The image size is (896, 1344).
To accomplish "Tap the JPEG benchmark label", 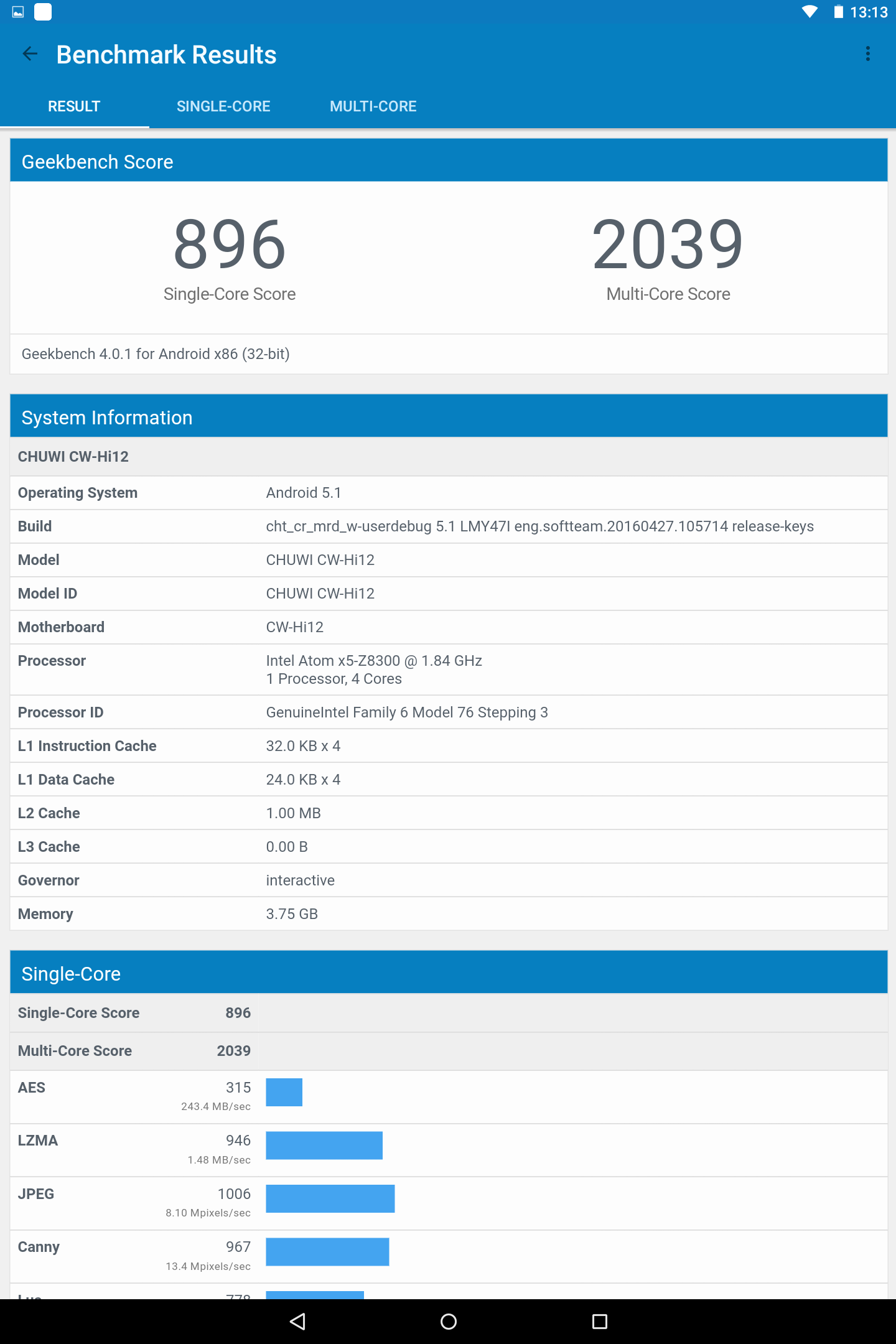I will pyautogui.click(x=36, y=1194).
